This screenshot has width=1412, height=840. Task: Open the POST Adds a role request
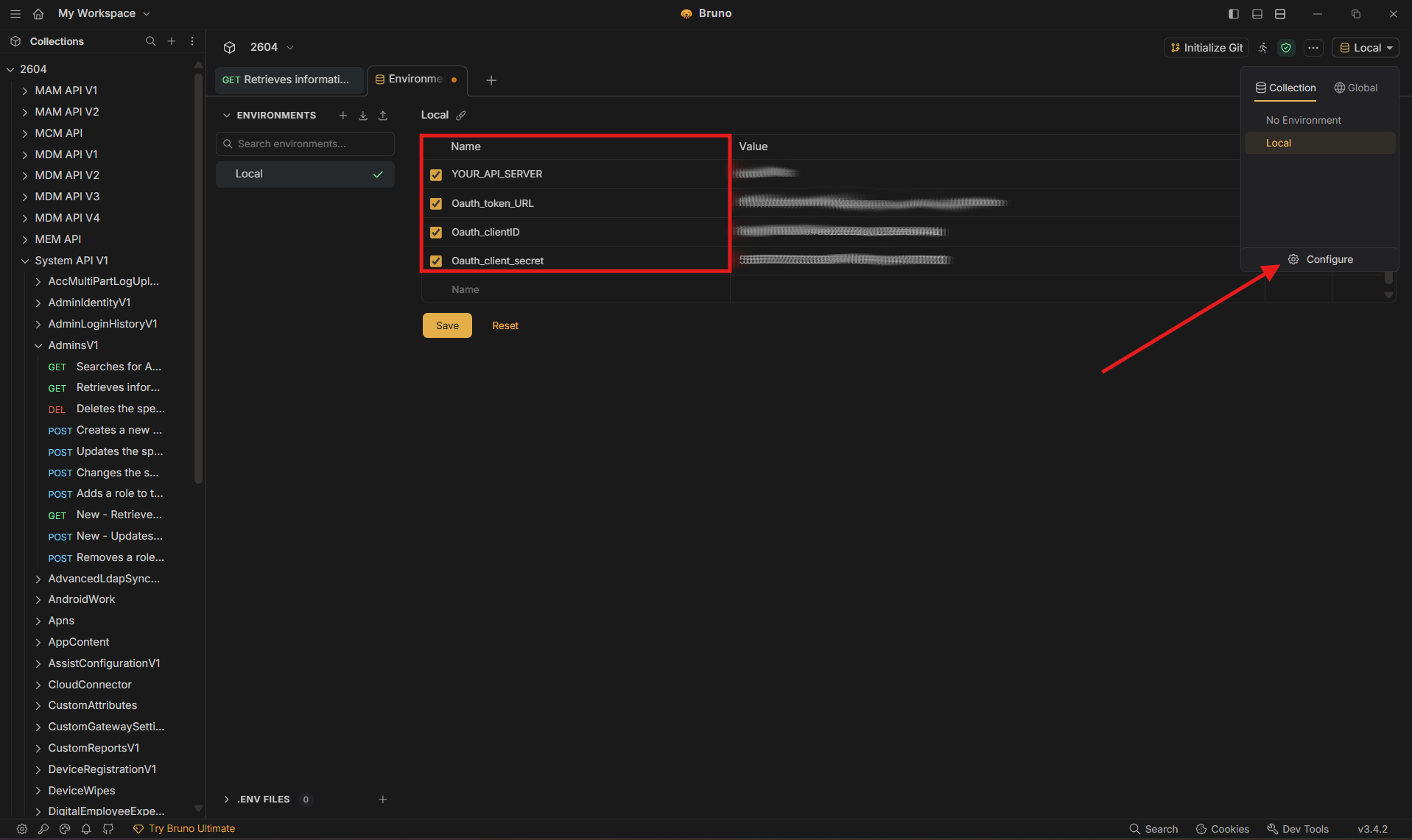coord(105,493)
